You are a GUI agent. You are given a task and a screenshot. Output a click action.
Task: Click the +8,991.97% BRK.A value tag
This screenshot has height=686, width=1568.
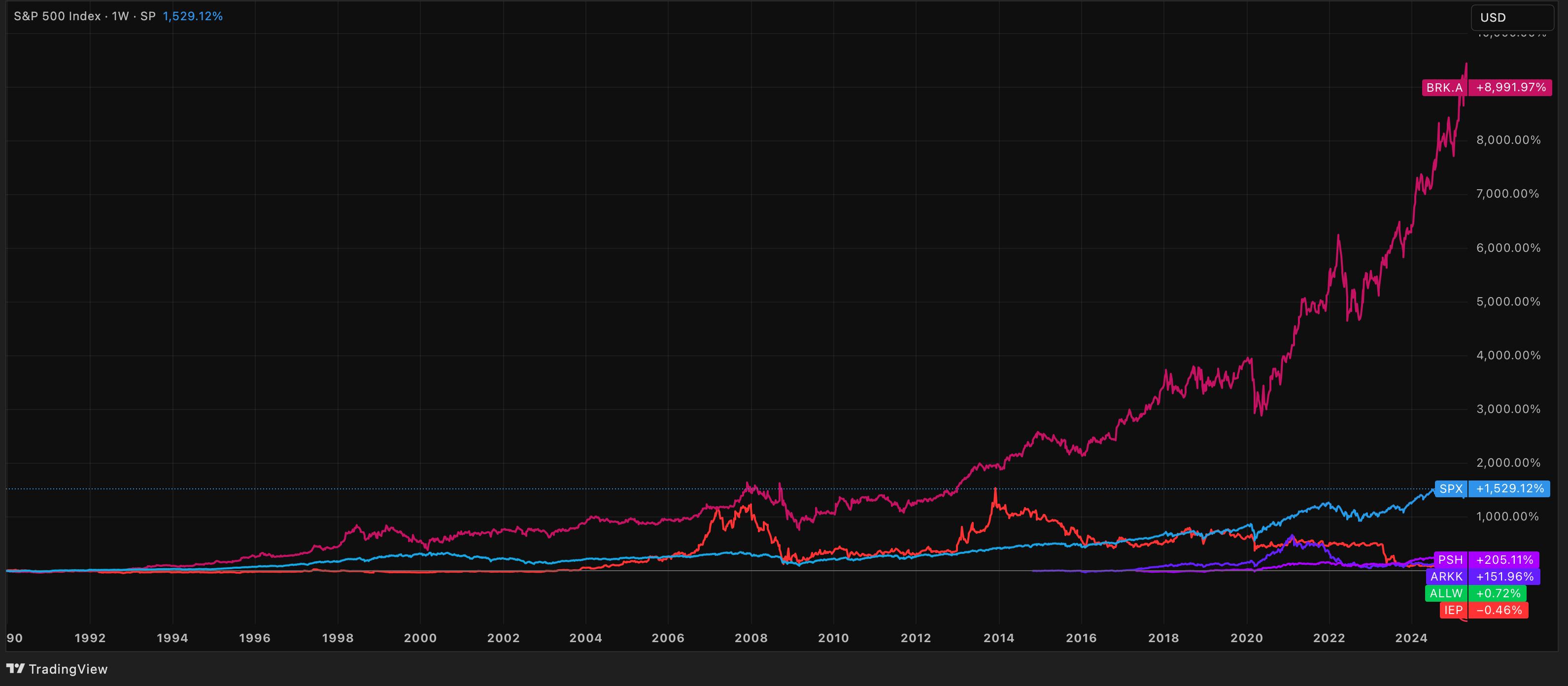pos(1510,88)
